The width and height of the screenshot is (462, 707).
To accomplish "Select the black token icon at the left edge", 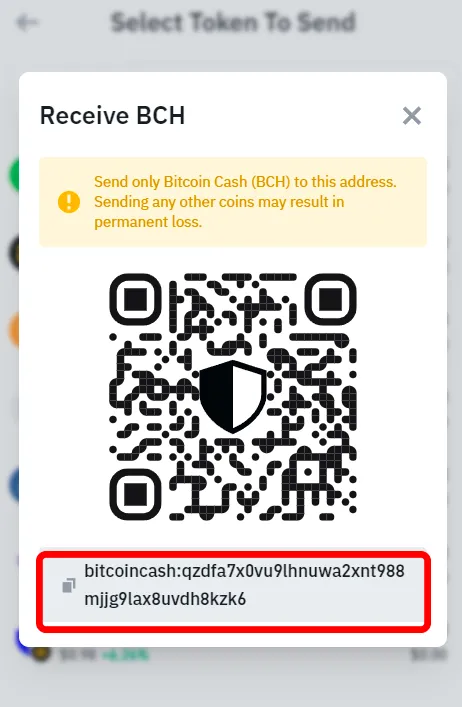I will [14, 252].
